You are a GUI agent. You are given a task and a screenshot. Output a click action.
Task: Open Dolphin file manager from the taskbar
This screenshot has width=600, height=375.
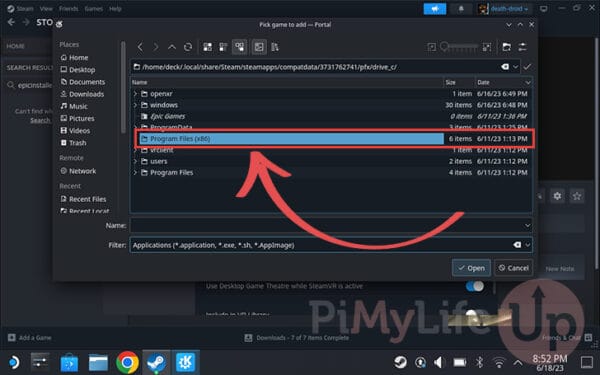click(x=98, y=362)
